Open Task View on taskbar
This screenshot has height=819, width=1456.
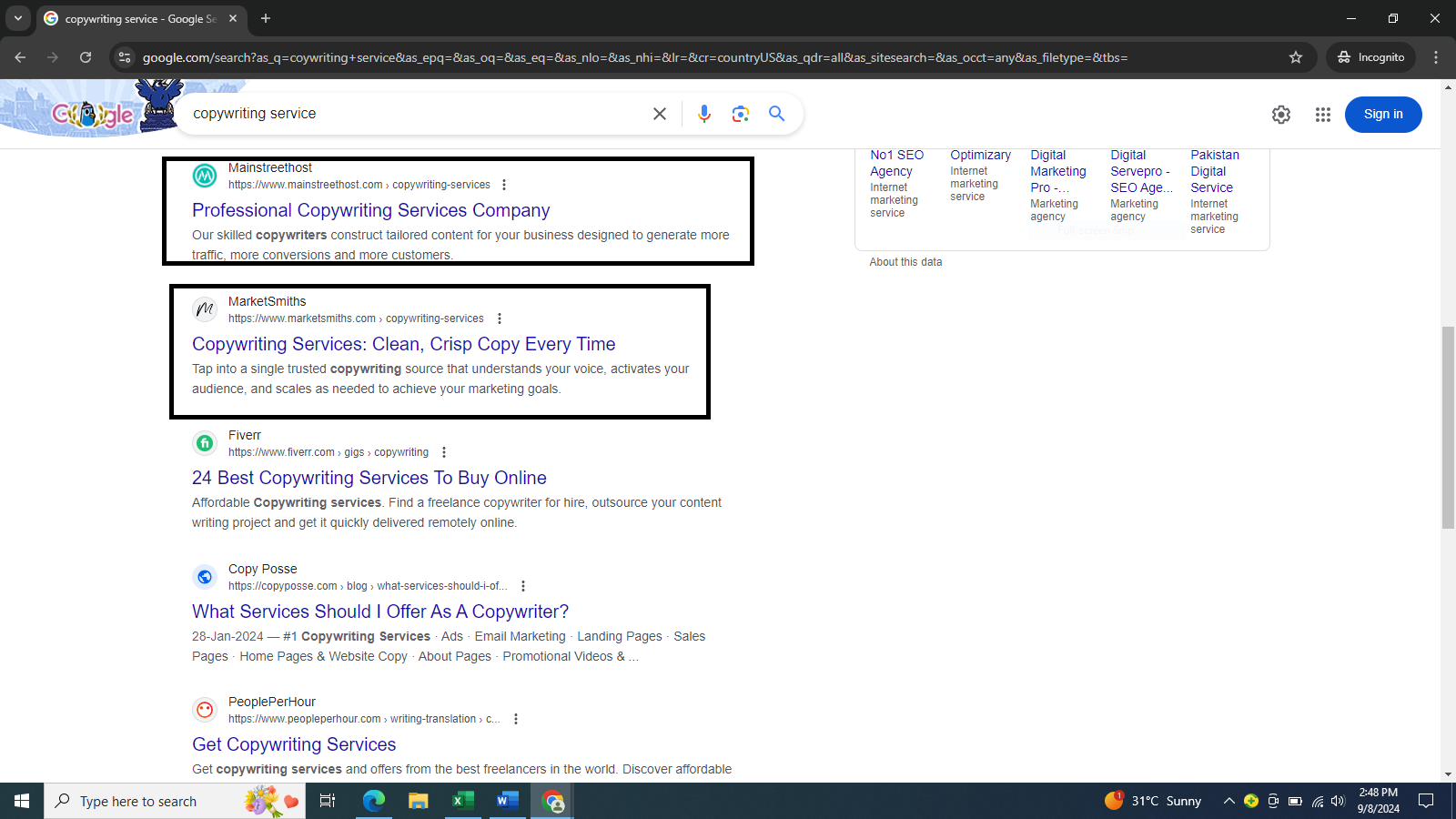[328, 801]
